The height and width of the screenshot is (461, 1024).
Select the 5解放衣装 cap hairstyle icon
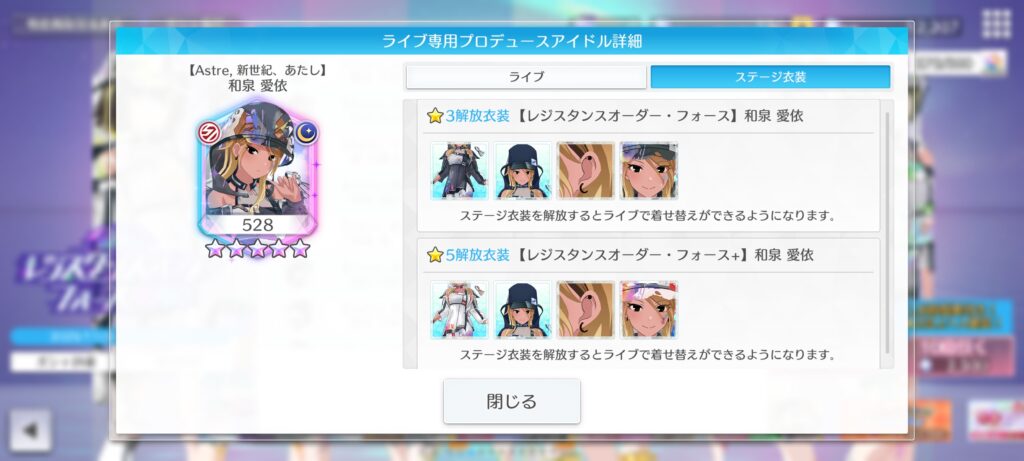tap(522, 310)
